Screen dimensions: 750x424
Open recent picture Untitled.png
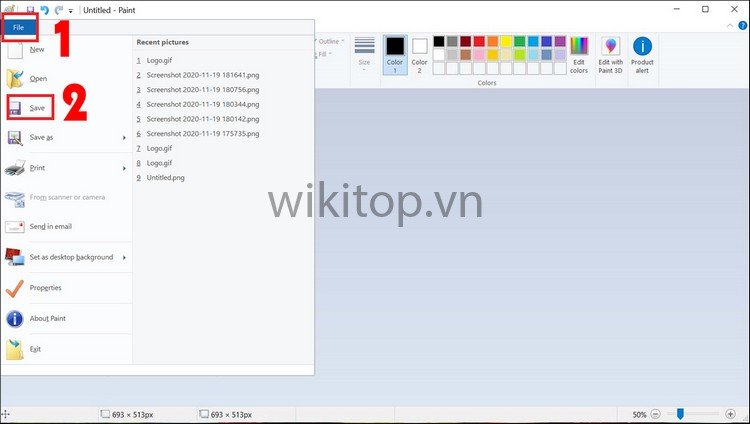(165, 177)
